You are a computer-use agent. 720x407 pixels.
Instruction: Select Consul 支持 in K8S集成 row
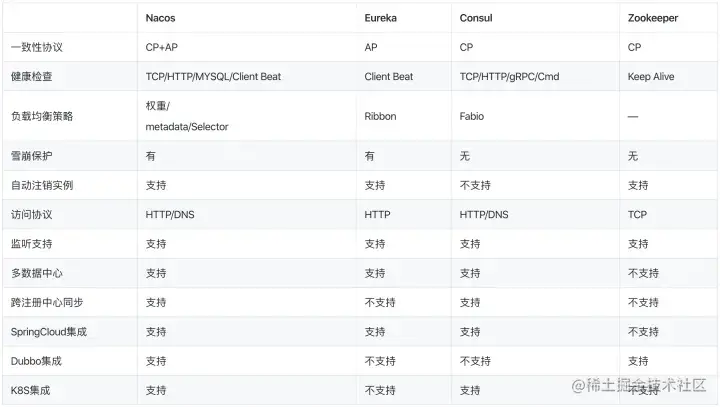point(470,391)
